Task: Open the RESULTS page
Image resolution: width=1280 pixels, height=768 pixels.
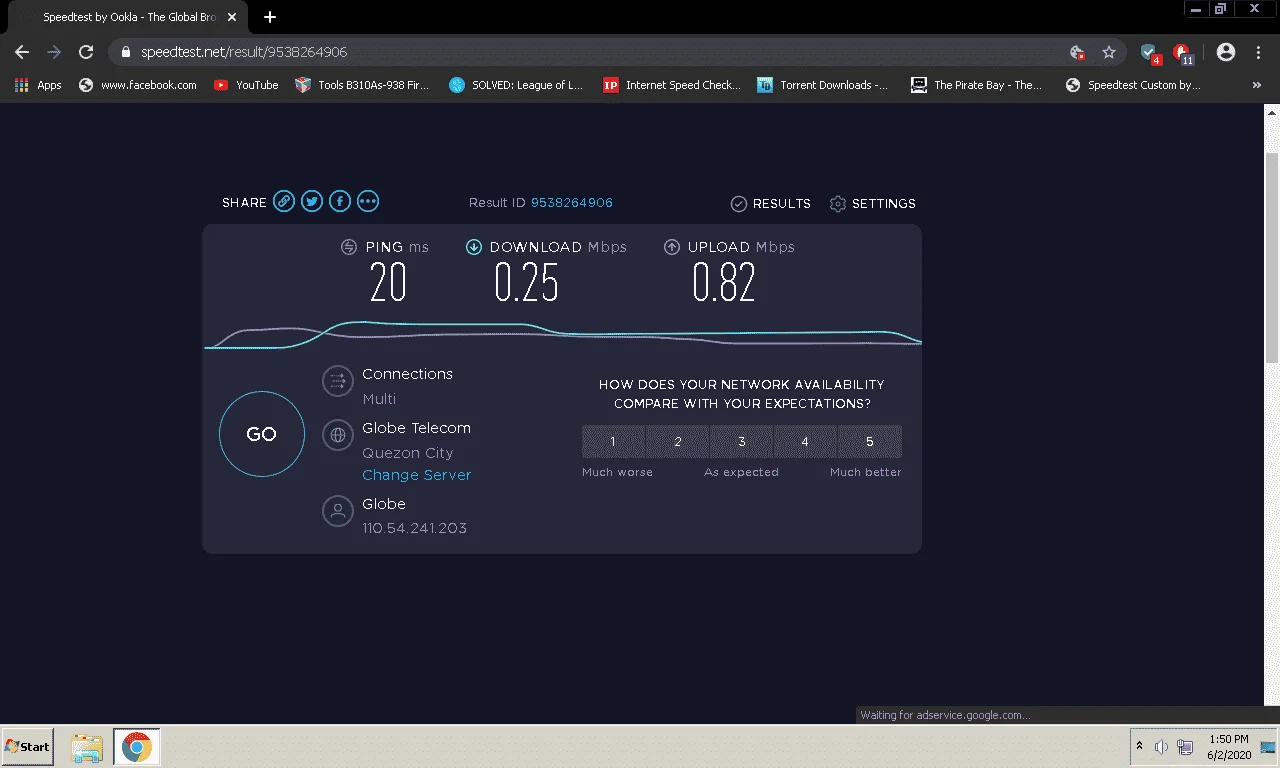Action: click(x=771, y=204)
